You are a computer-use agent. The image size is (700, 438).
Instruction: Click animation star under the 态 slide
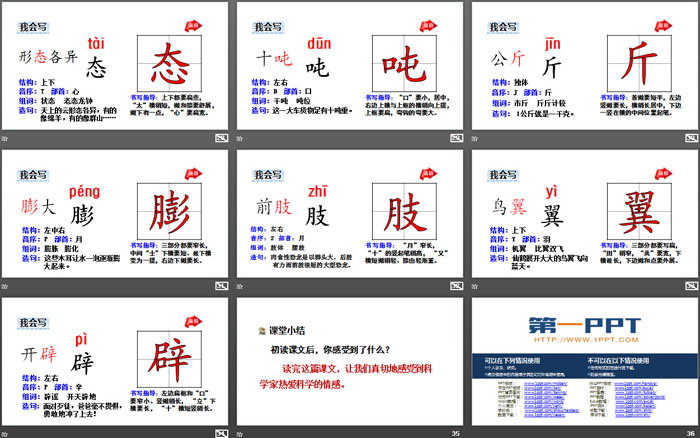point(5,138)
